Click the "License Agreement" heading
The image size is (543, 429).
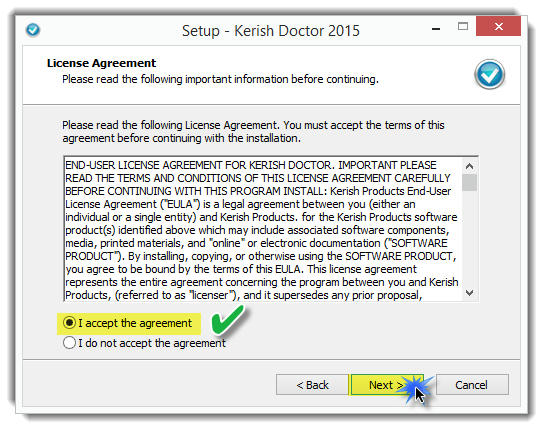(x=101, y=63)
